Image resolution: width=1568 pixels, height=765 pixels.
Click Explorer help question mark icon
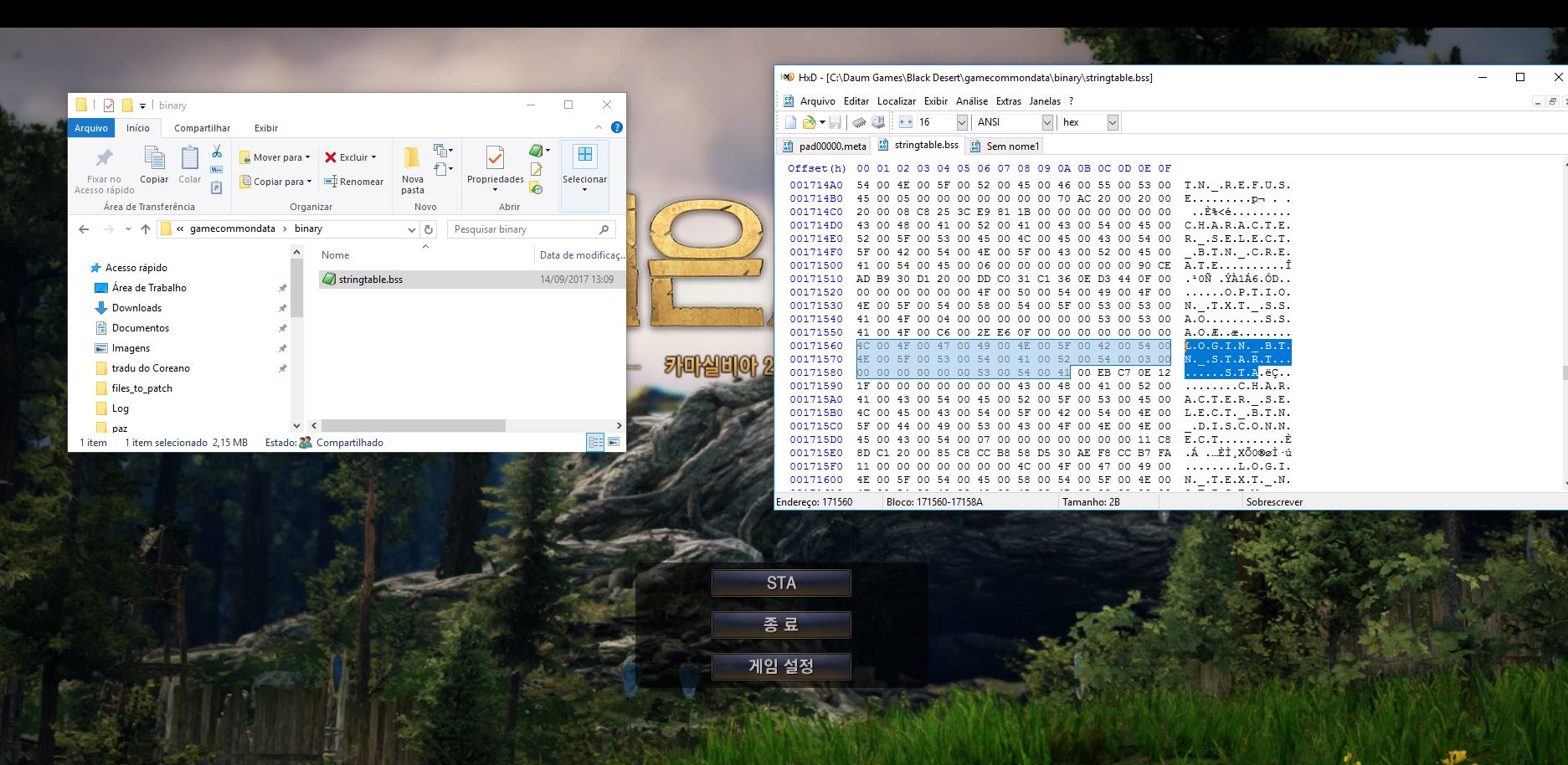click(x=617, y=128)
